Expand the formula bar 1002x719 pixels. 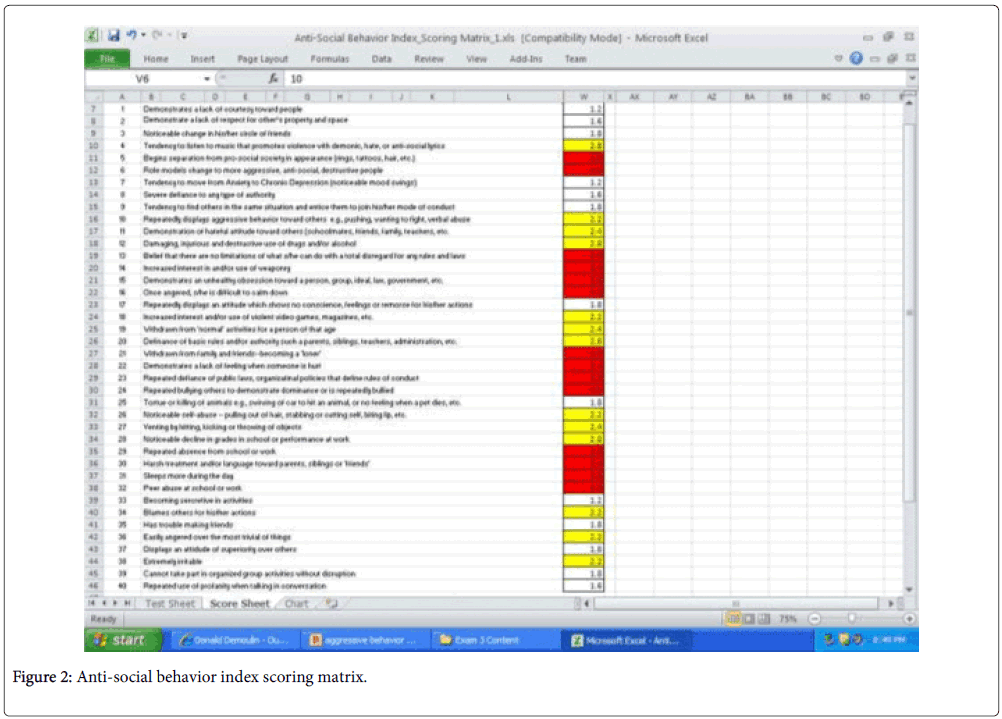coord(911,78)
